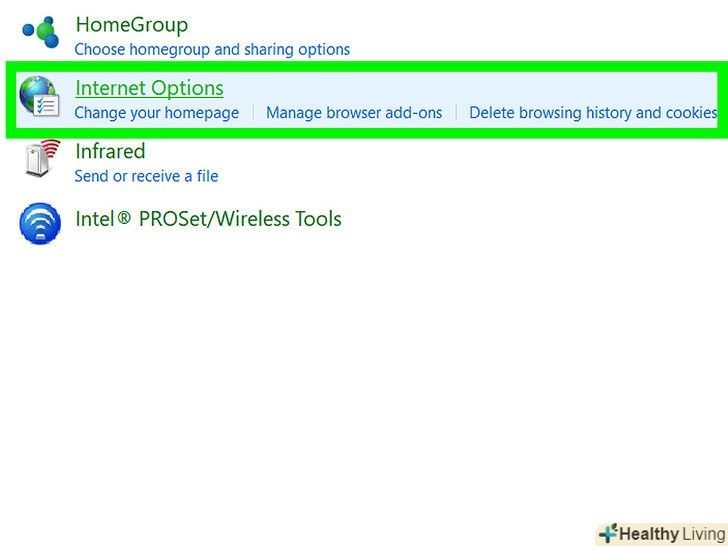Click Delete browsing history and cookies
The image size is (728, 546).
tap(593, 112)
